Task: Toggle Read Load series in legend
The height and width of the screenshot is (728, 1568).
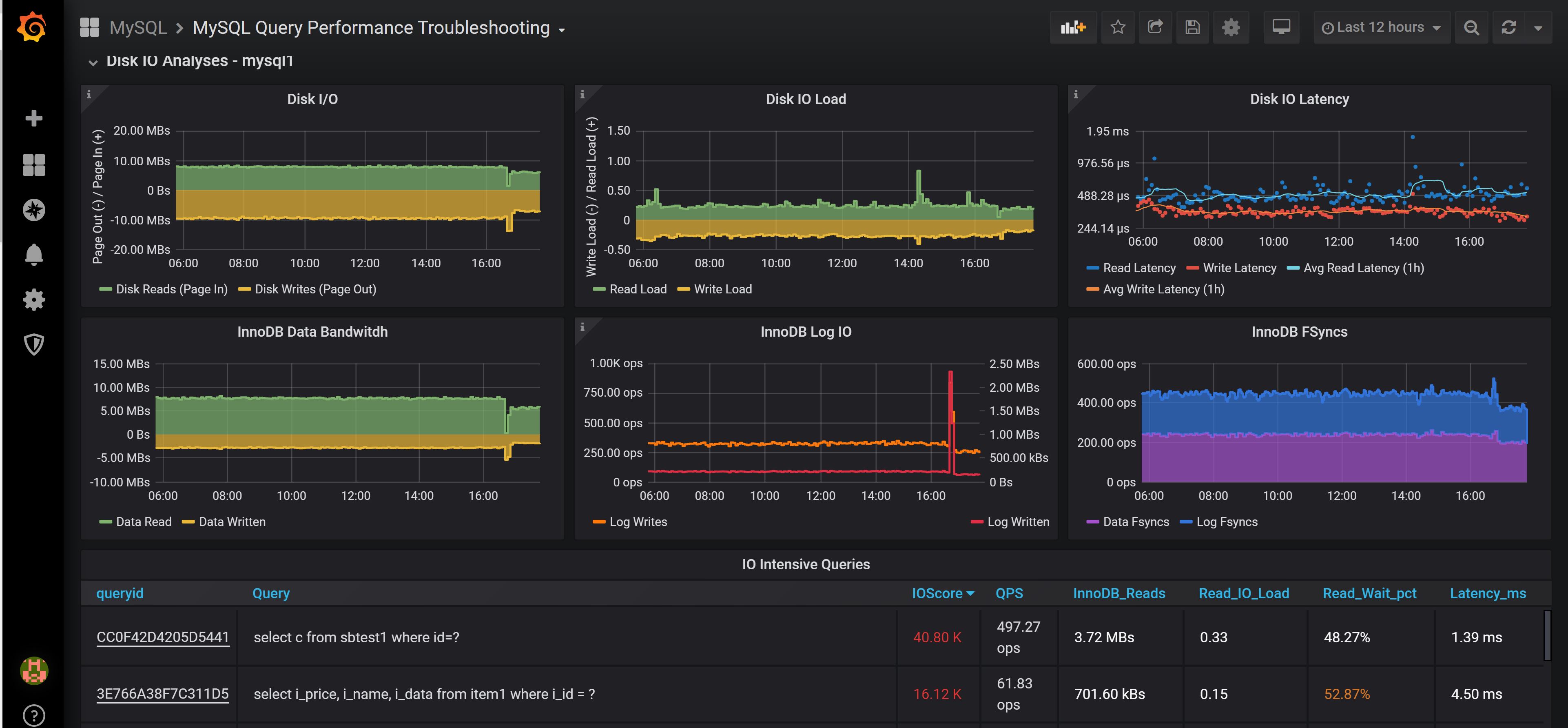Action: pos(637,289)
